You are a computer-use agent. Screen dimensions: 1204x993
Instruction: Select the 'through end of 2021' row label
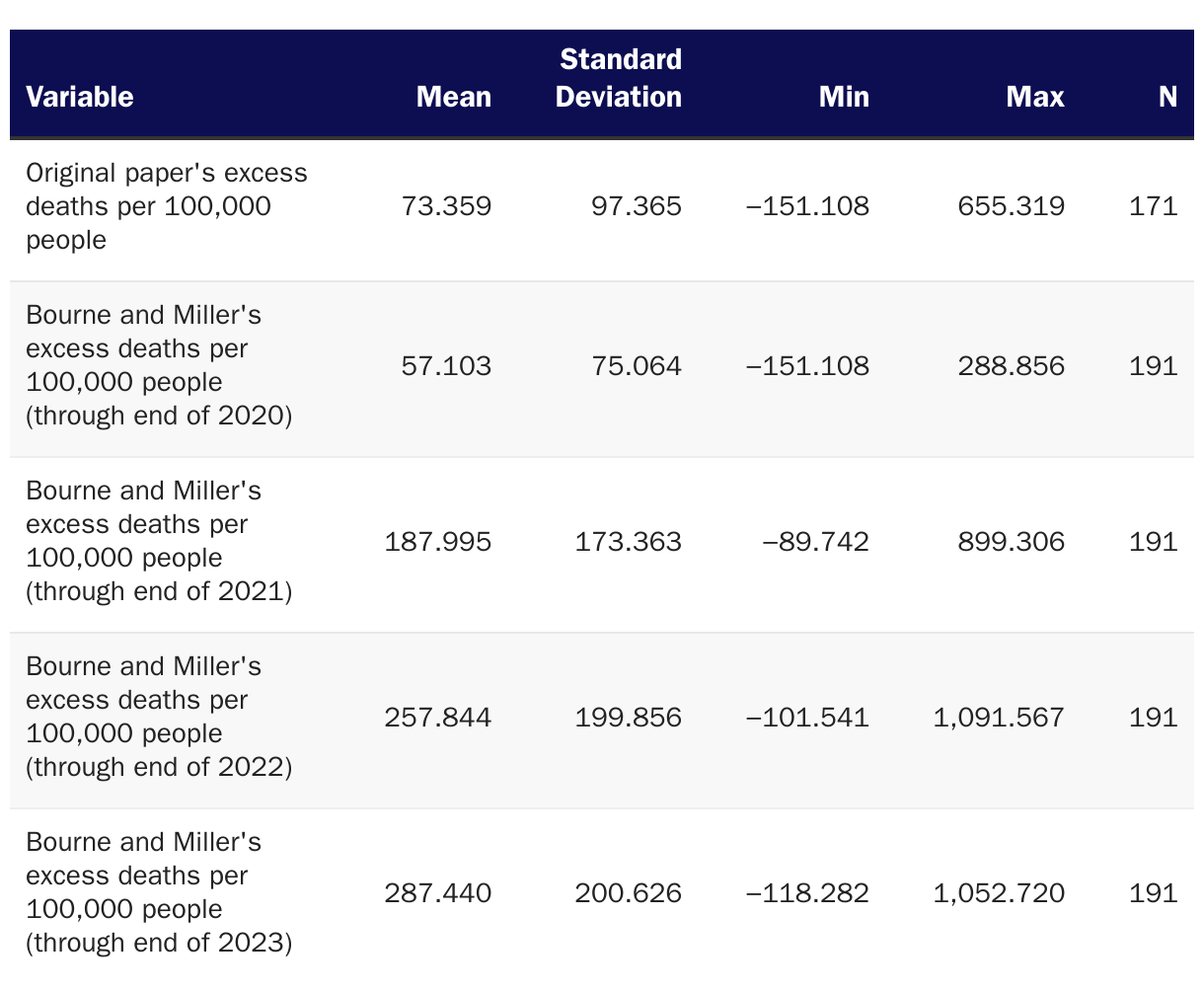(x=159, y=541)
